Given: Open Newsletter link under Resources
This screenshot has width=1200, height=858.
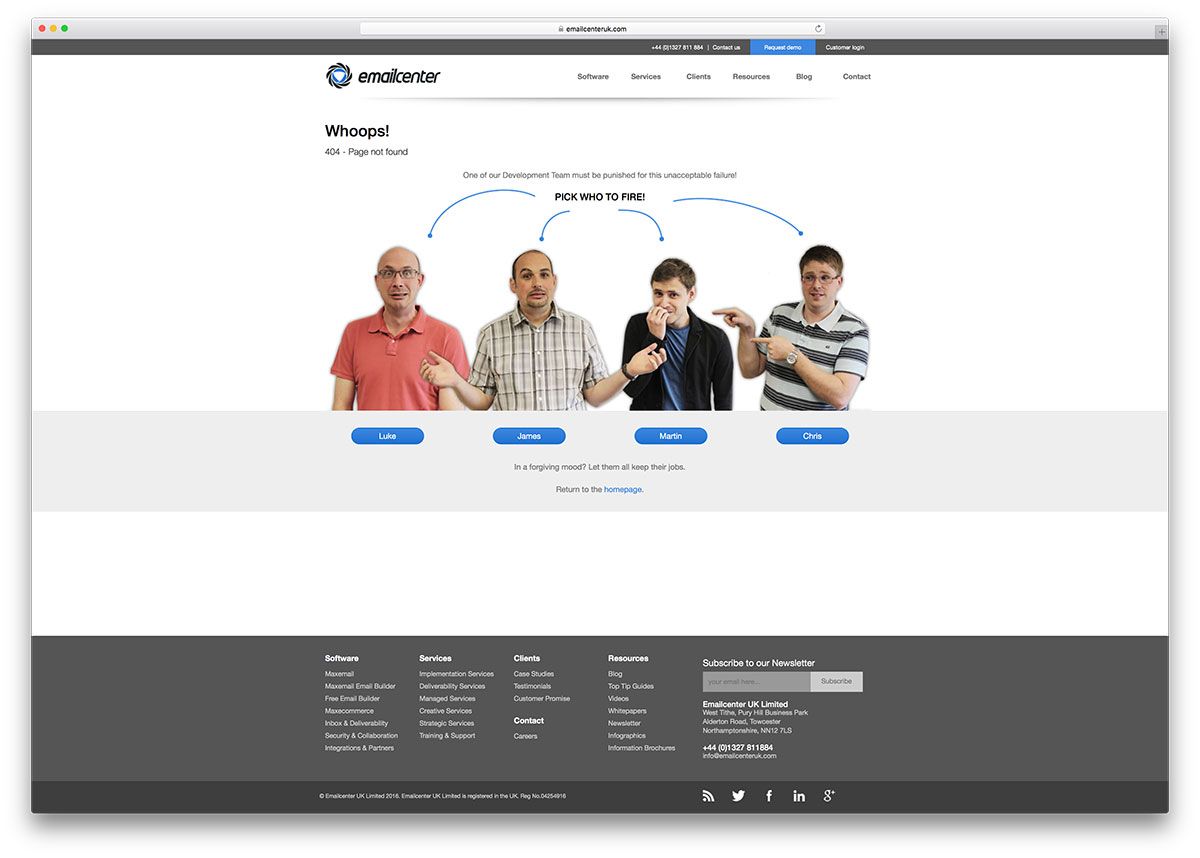Looking at the screenshot, I should click(624, 723).
